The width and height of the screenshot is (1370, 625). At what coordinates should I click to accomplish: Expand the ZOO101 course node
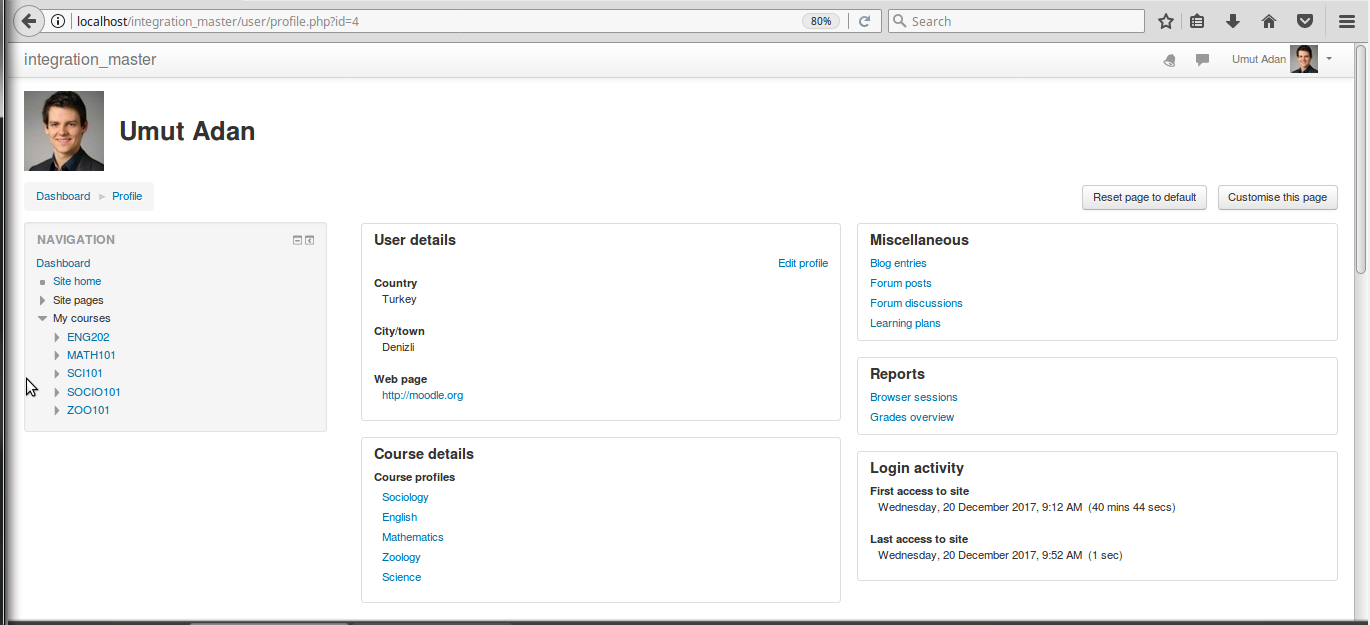[x=58, y=410]
